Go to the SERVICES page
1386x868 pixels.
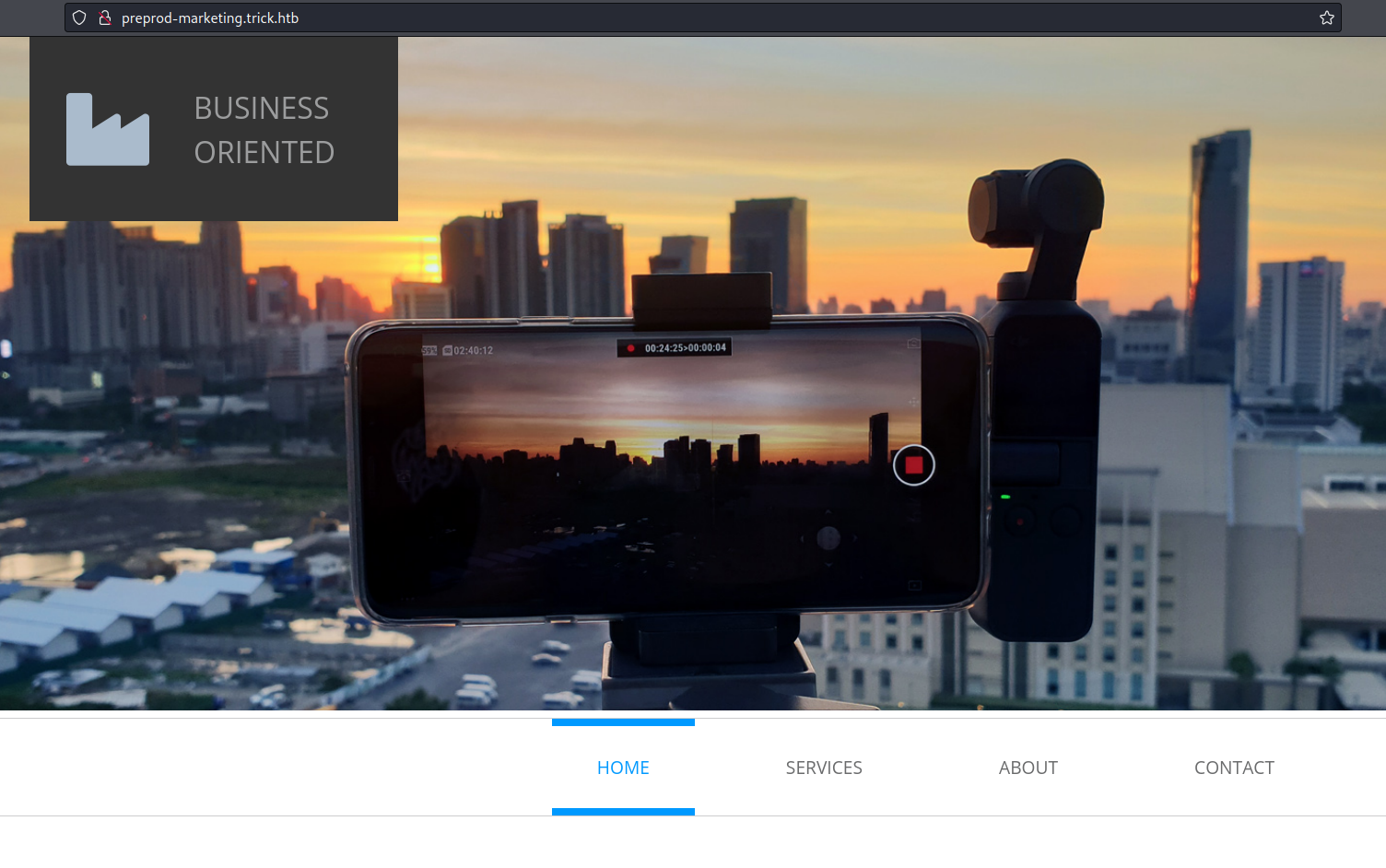pyautogui.click(x=824, y=768)
